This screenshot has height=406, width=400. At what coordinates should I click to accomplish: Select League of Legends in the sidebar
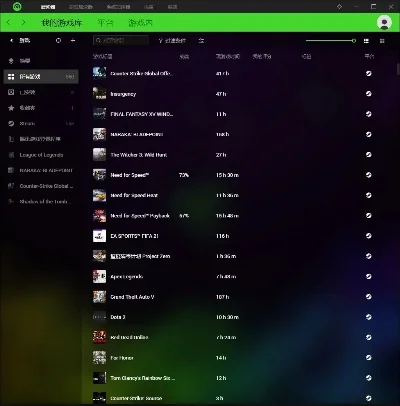point(41,155)
